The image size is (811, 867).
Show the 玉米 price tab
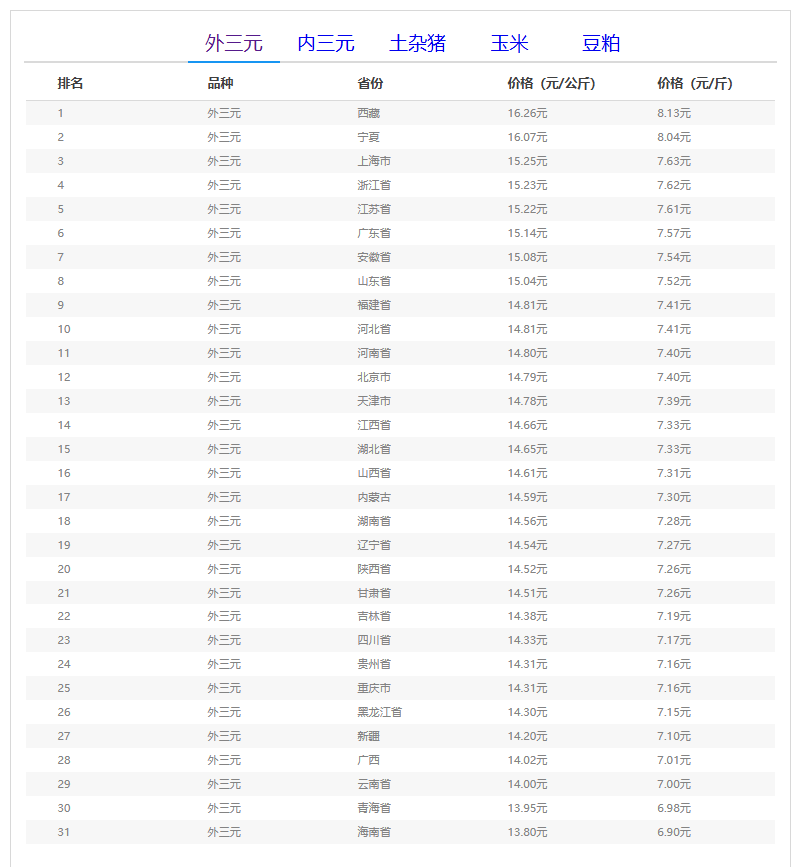[x=509, y=43]
